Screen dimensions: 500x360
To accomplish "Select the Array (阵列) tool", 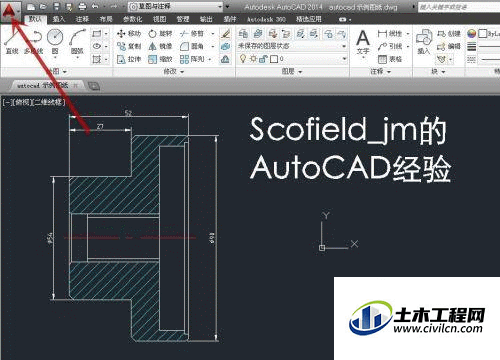I will click(192, 59).
